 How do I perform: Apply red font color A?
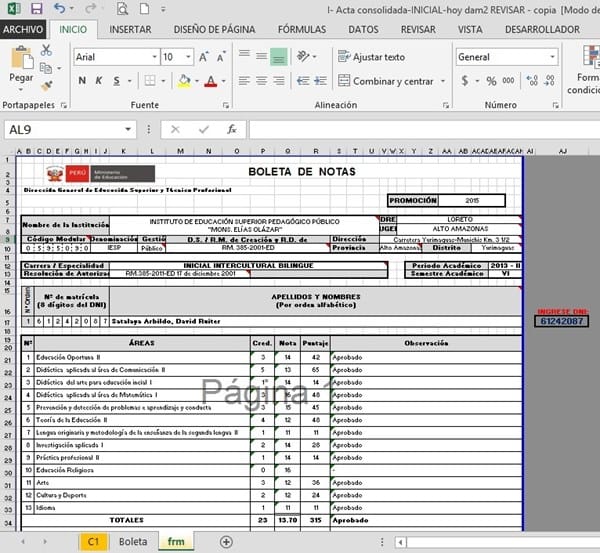tap(210, 81)
